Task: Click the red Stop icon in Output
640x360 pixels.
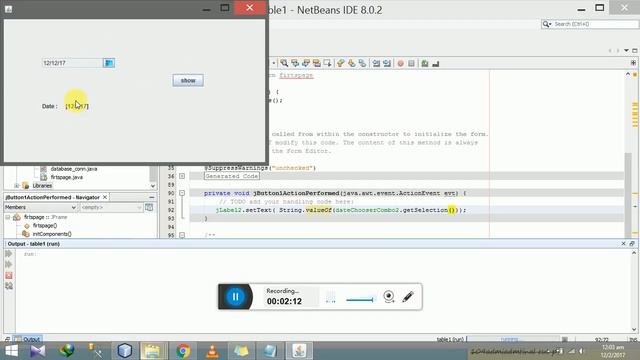Action: point(9,276)
